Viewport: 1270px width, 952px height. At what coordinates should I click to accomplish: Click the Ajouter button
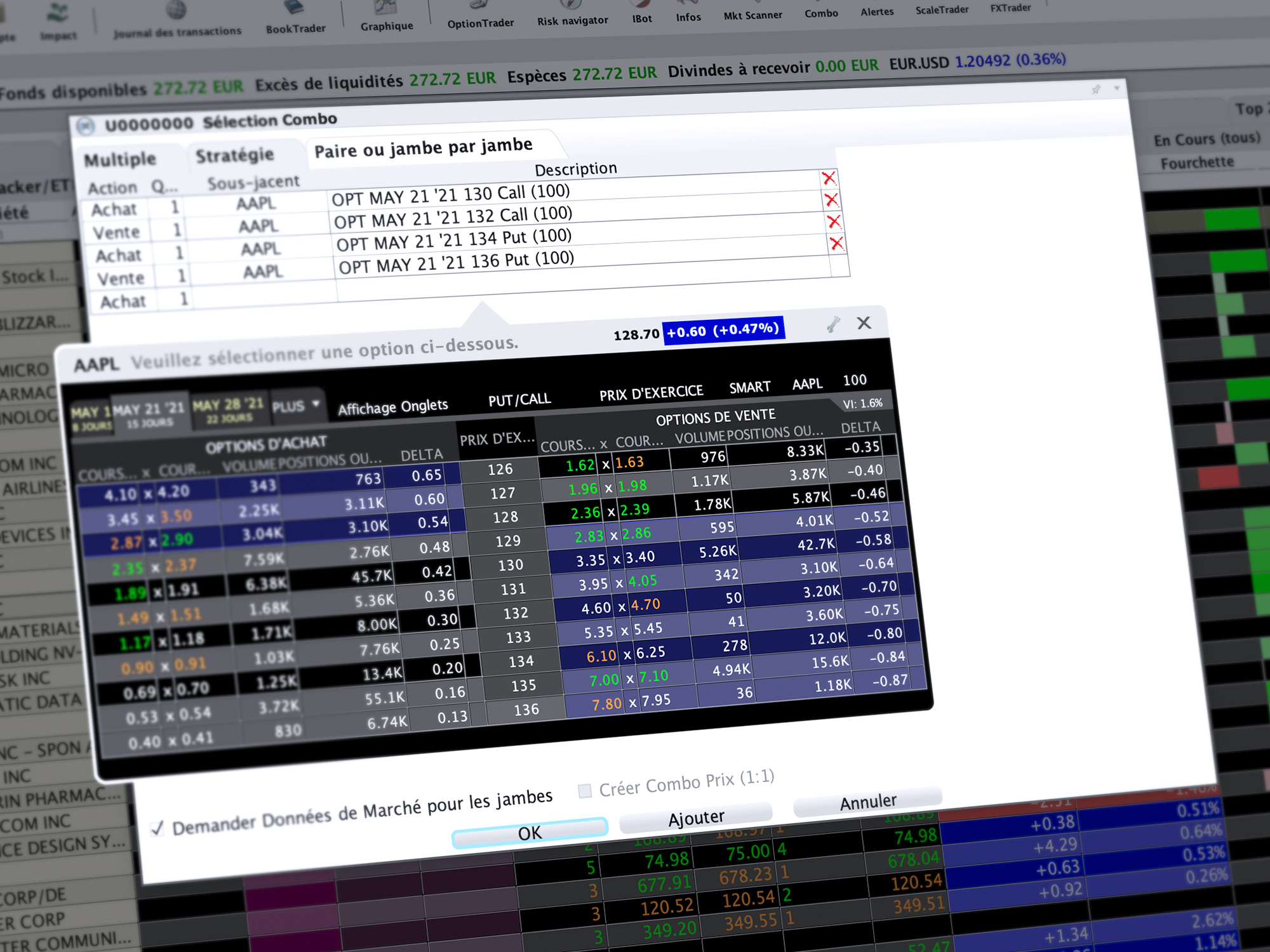coord(696,818)
